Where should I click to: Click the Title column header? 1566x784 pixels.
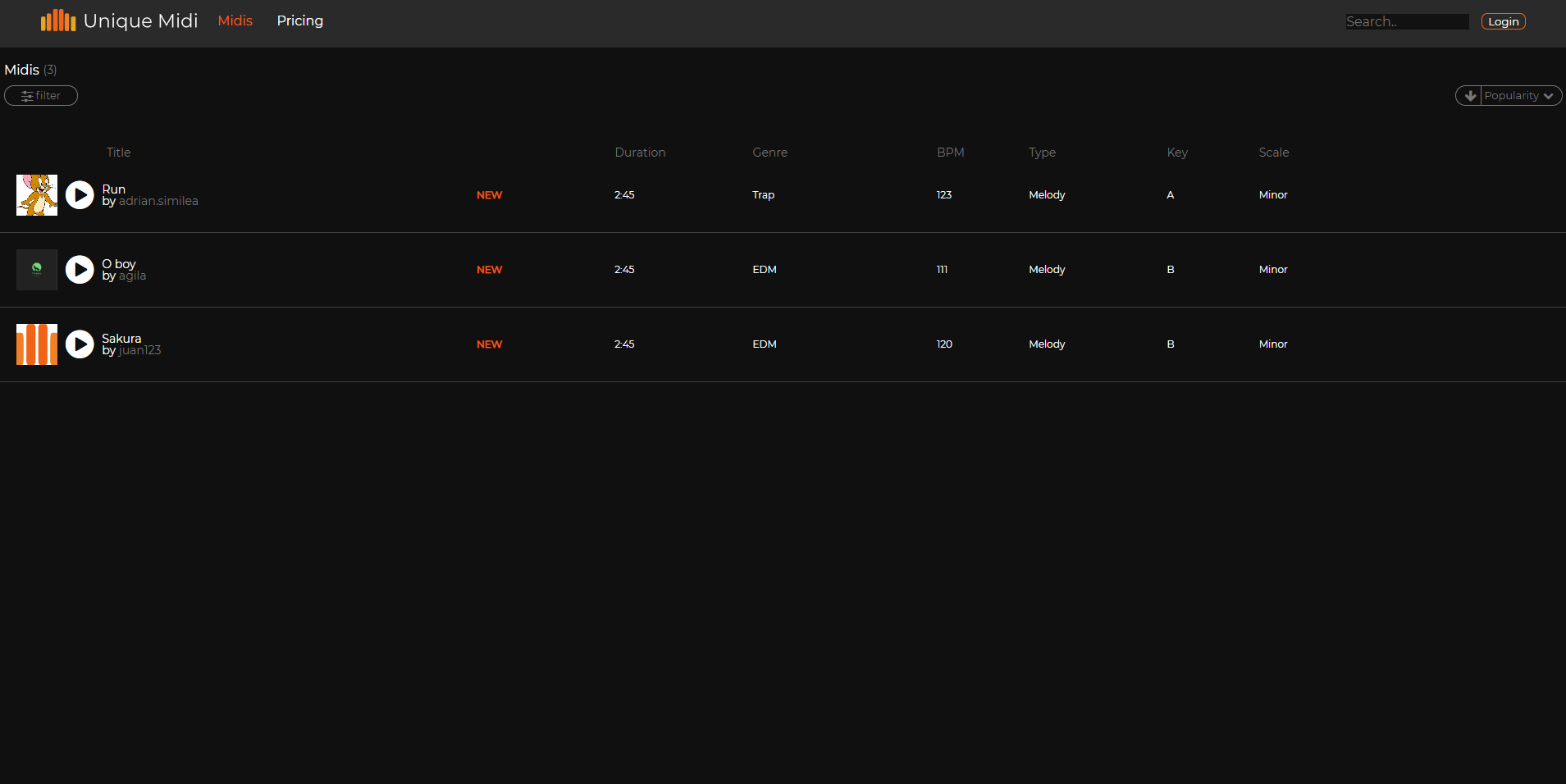tap(119, 153)
